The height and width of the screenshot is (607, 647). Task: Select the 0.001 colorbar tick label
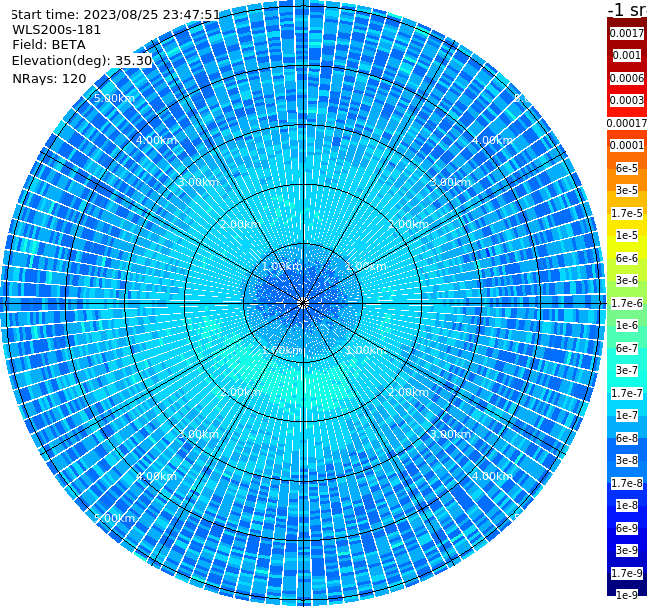pos(627,55)
